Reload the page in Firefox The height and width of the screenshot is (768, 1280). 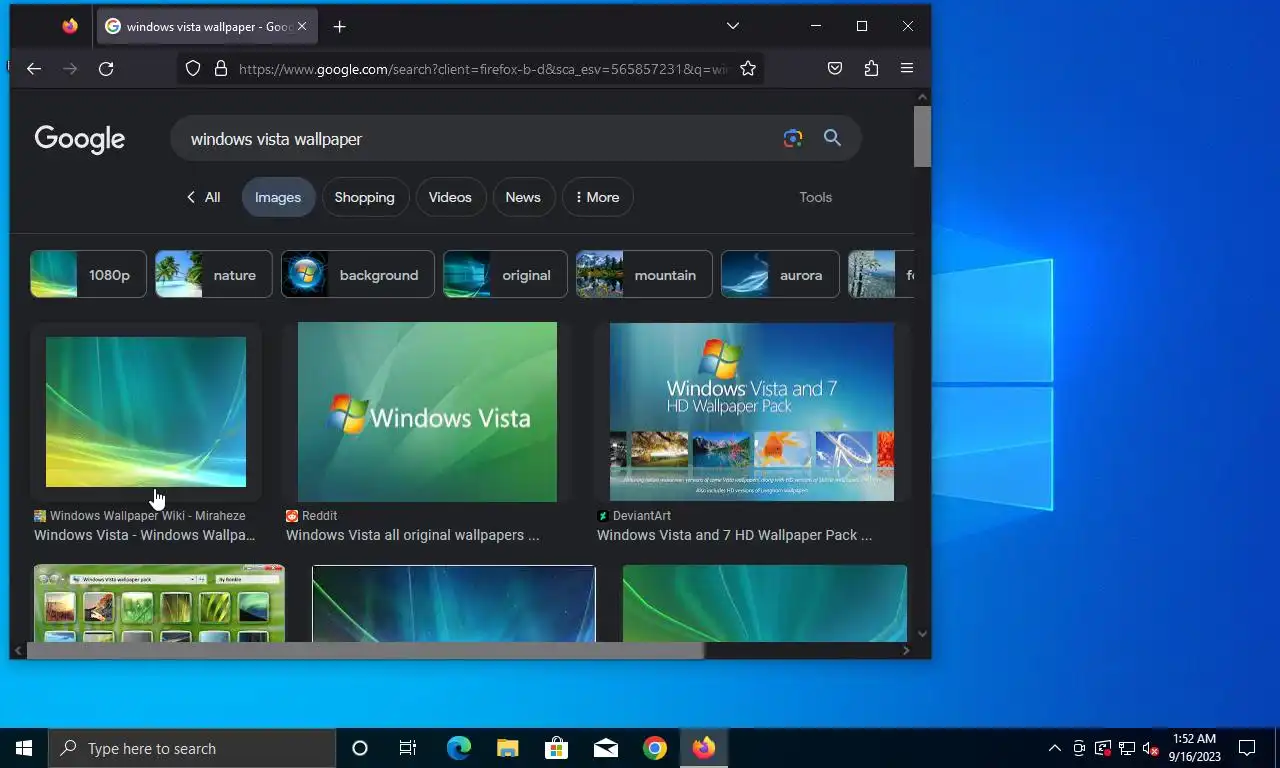click(x=106, y=69)
